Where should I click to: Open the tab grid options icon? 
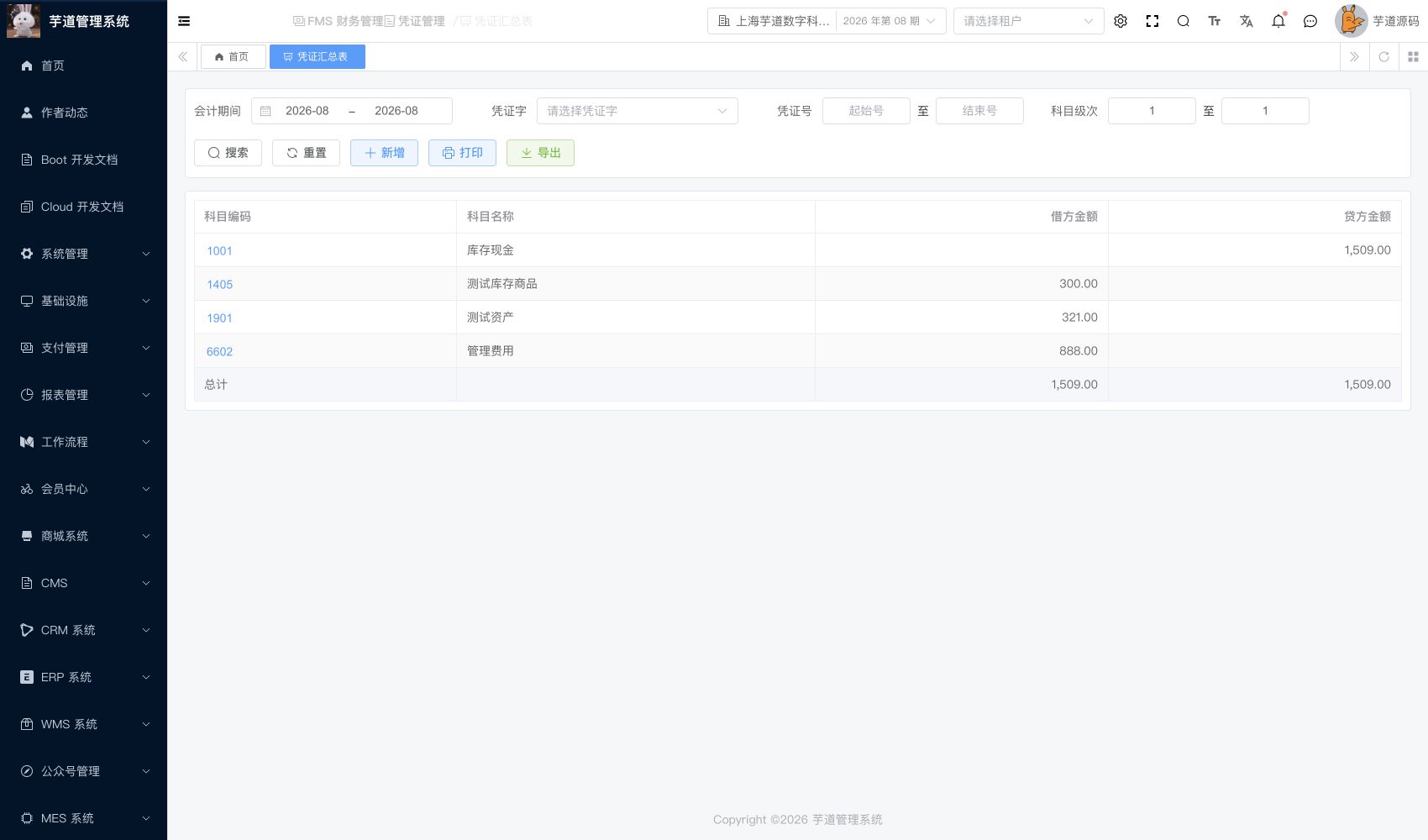[x=1413, y=57]
